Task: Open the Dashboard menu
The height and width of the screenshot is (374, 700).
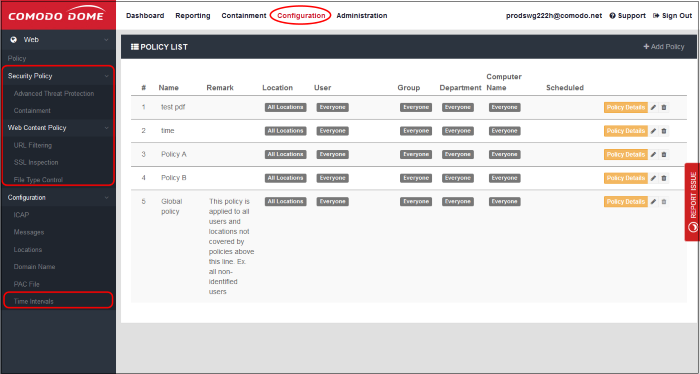Action: pos(145,16)
